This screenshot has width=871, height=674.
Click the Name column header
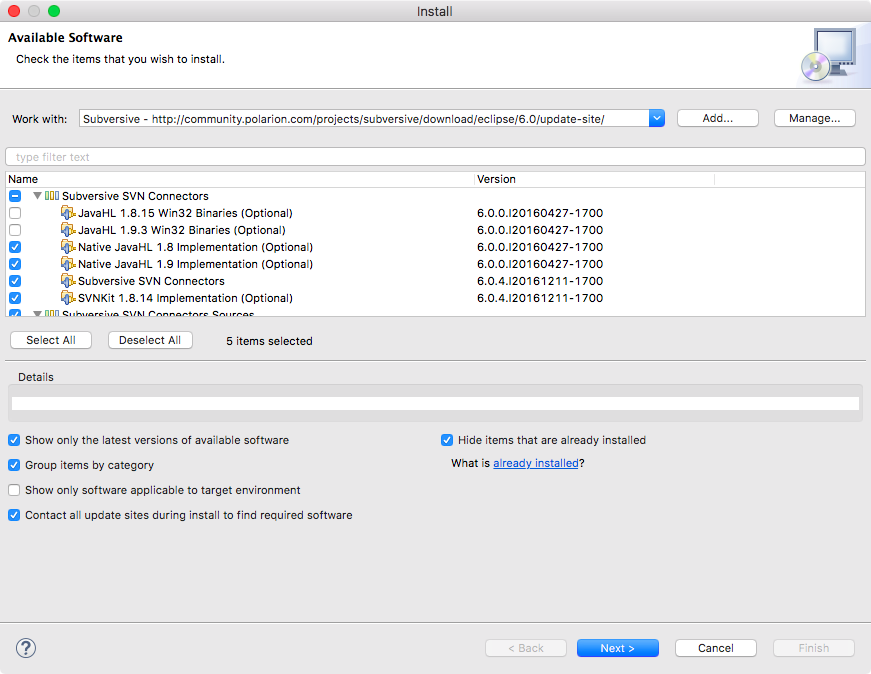(x=240, y=179)
